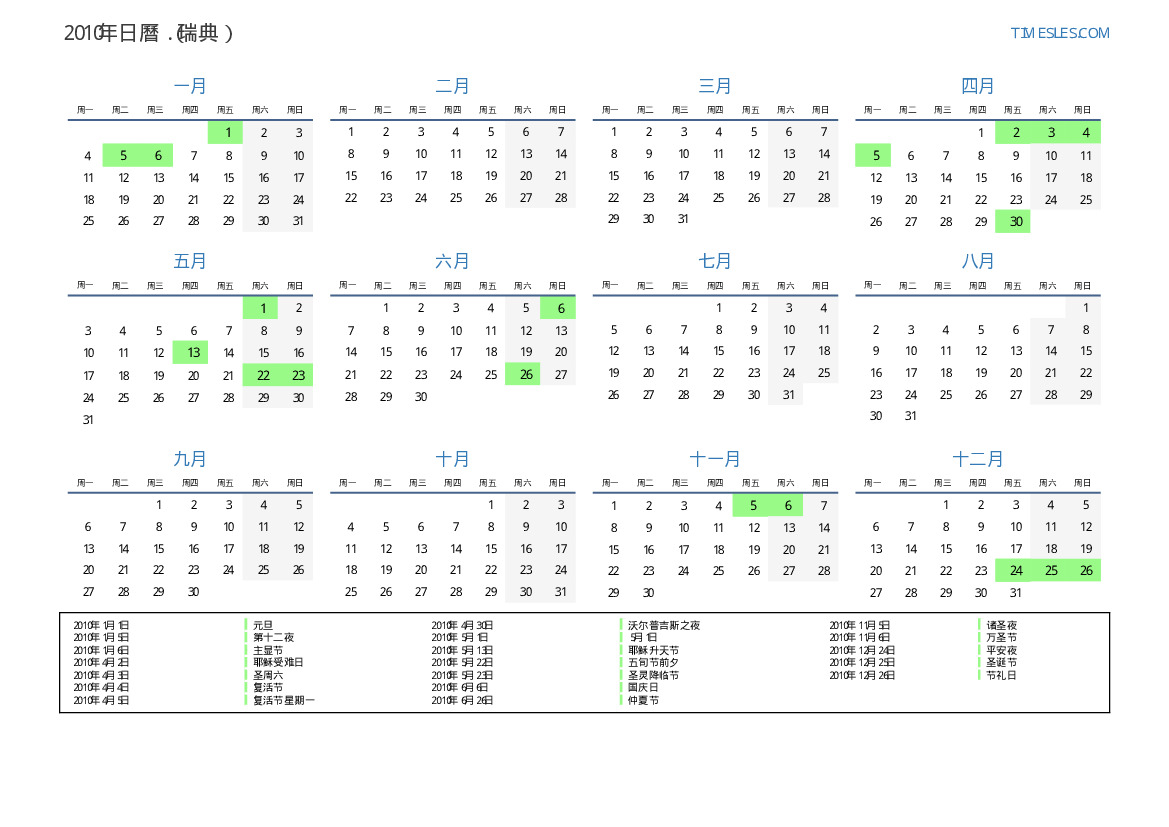This screenshot has width=1169, height=827.
Task: Open the 十二月 month heading
Action: 977,460
